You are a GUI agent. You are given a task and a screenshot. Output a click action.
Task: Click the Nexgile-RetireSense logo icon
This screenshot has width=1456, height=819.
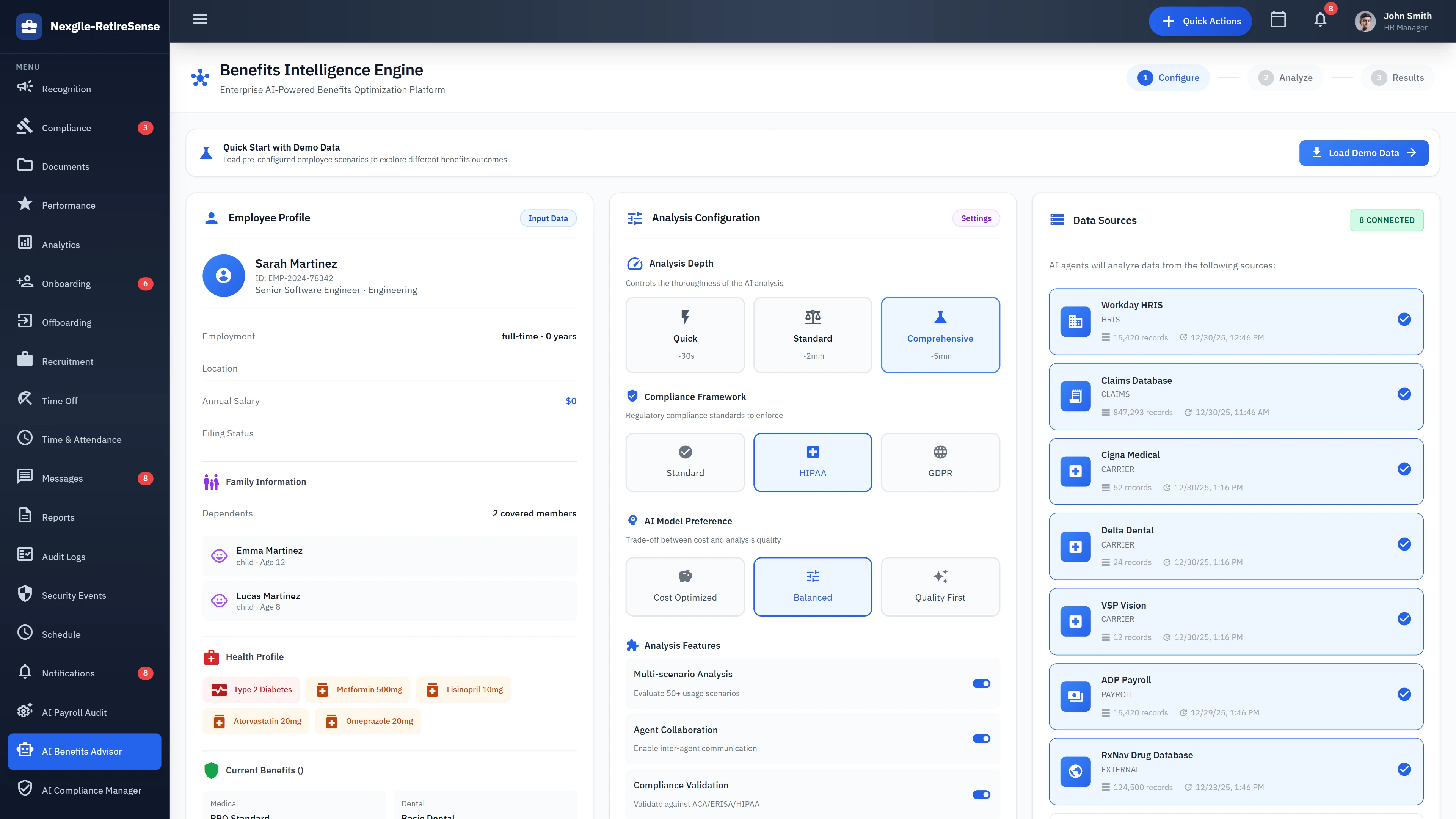coord(29,26)
